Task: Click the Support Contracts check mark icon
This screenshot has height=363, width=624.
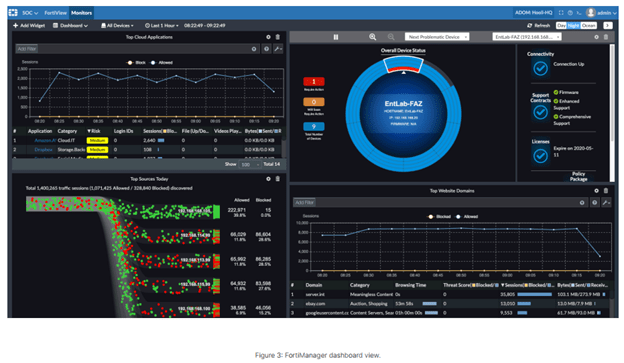Action: (x=540, y=112)
